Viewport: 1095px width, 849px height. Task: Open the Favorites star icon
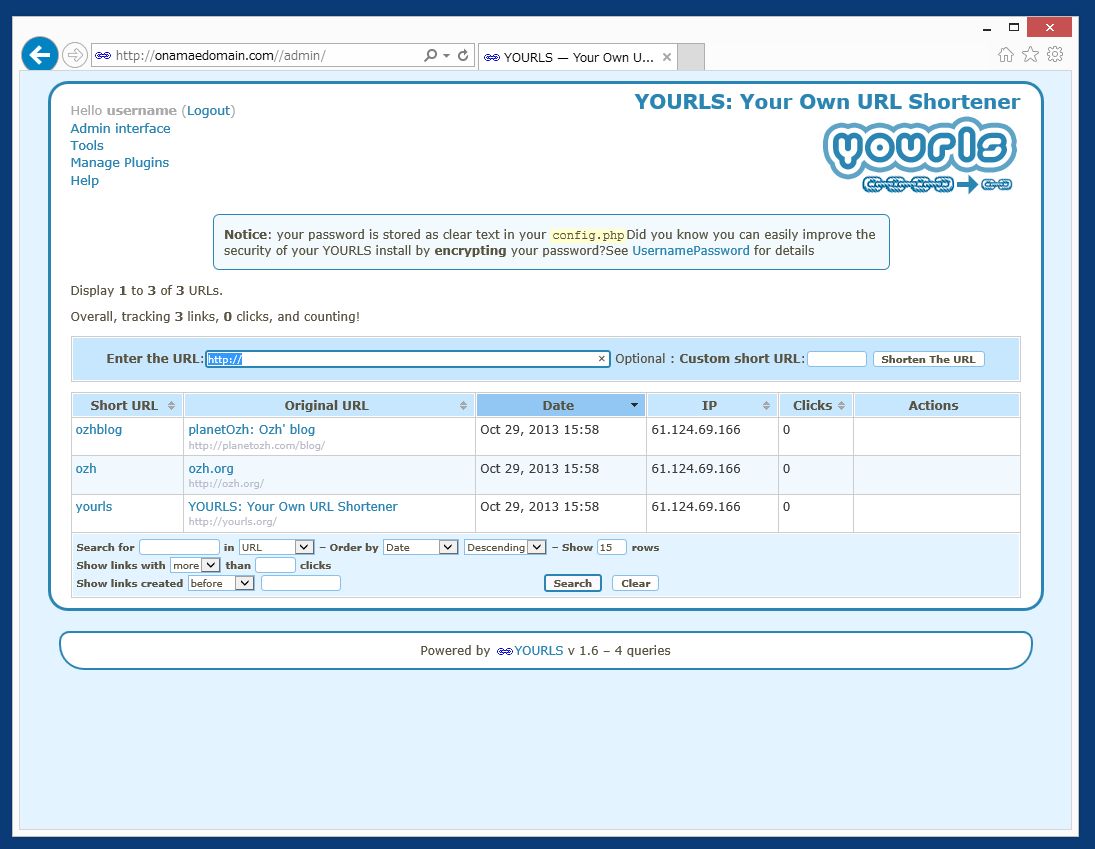[1030, 54]
